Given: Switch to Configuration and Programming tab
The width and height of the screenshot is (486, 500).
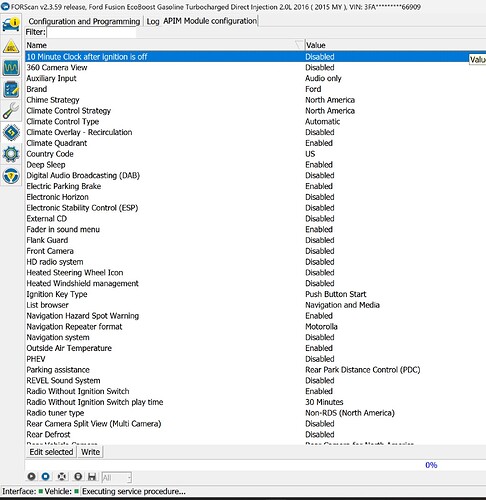Looking at the screenshot, I should click(84, 21).
